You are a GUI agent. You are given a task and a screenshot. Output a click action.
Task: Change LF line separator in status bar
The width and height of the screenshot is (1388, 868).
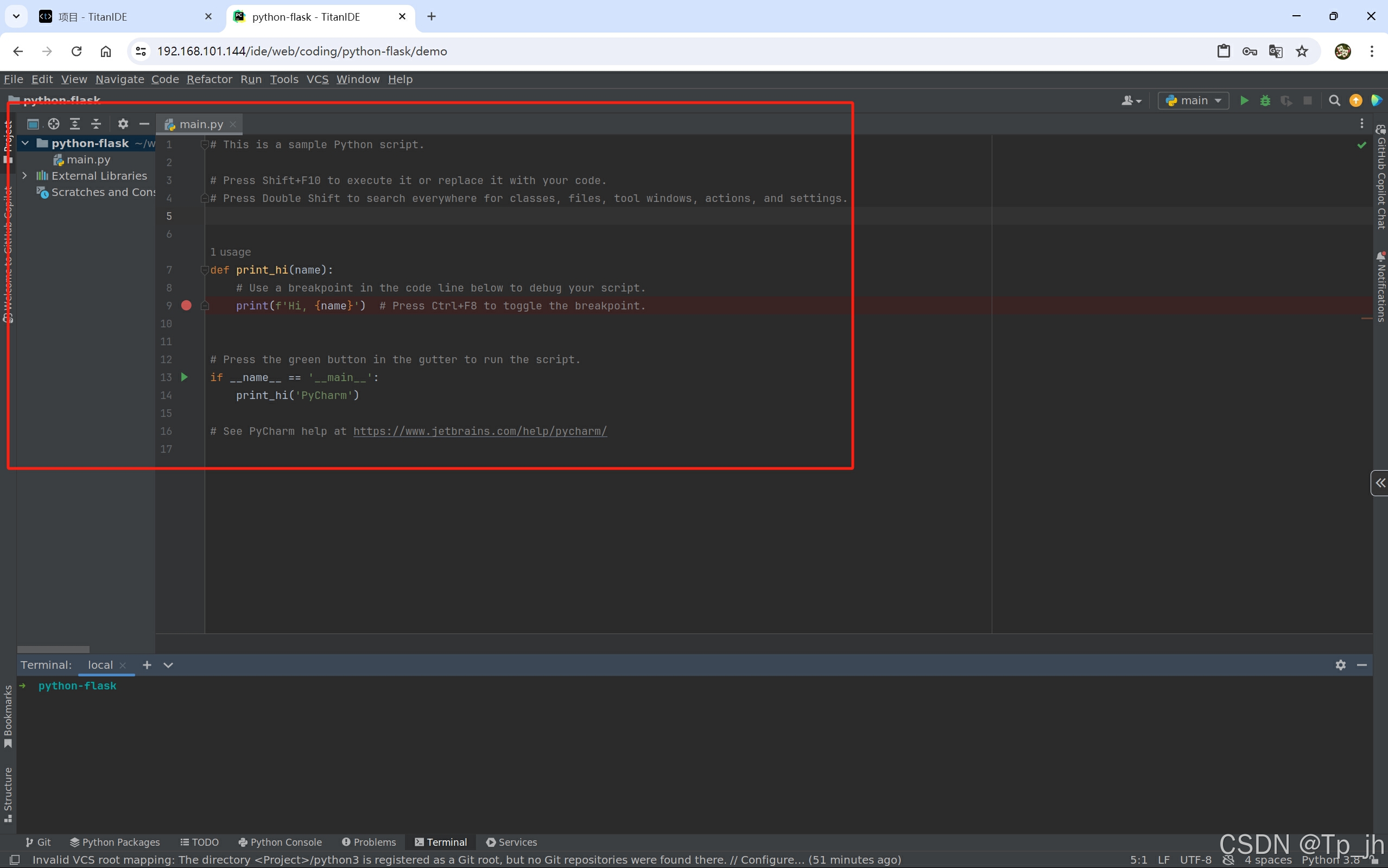(x=1164, y=860)
